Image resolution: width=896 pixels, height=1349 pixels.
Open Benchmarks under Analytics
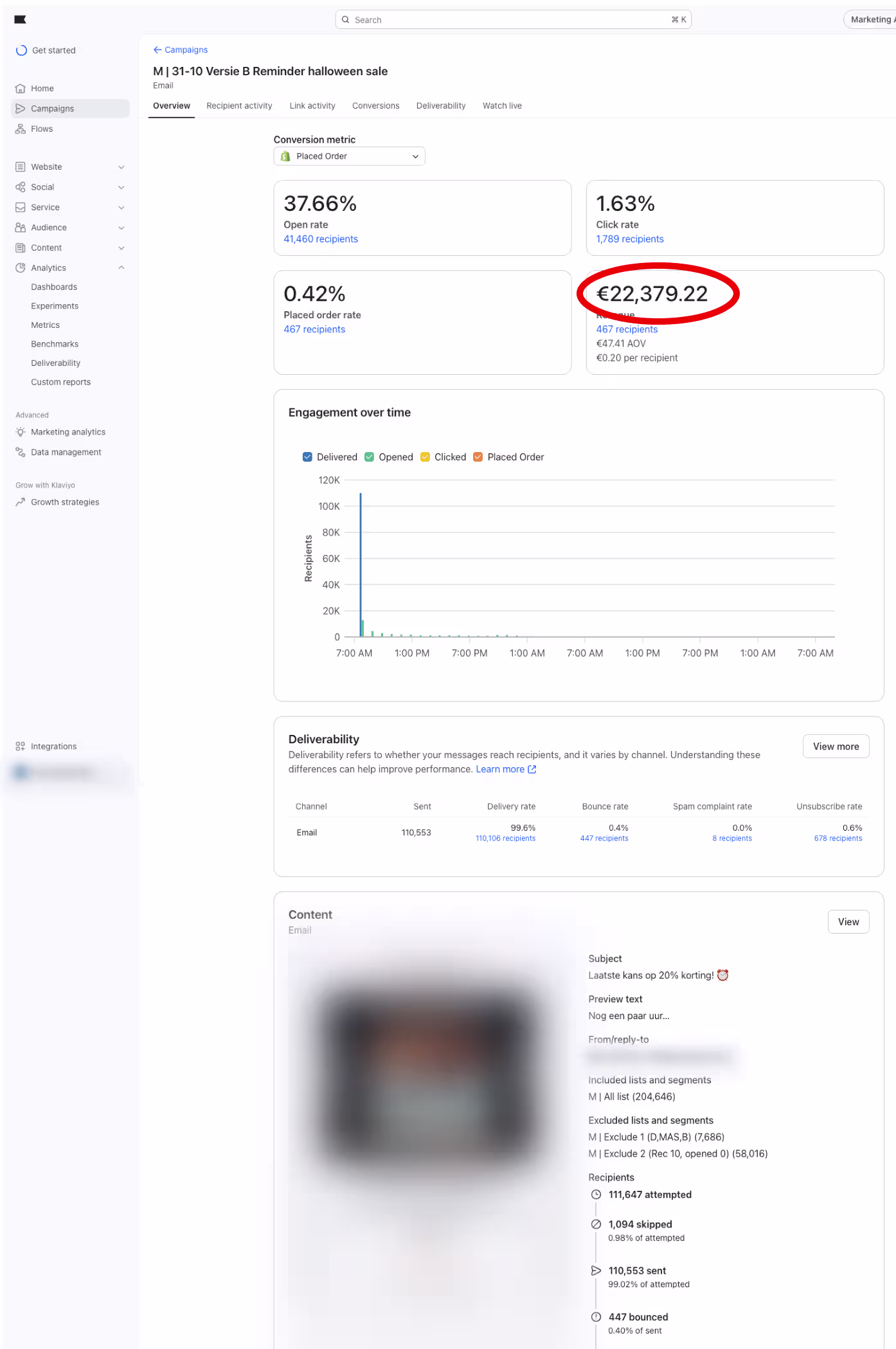[x=55, y=345]
